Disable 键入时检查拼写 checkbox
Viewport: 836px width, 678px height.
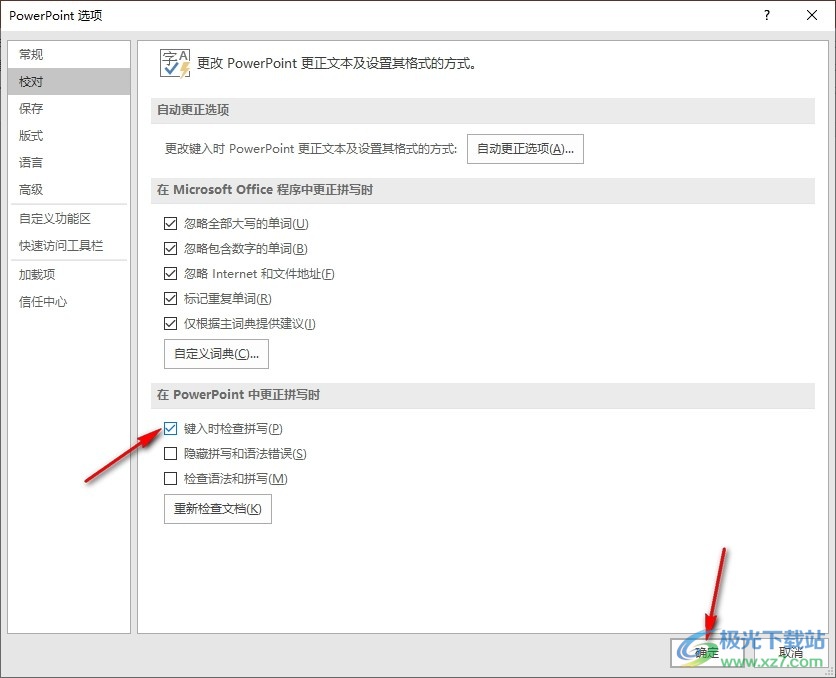point(170,429)
